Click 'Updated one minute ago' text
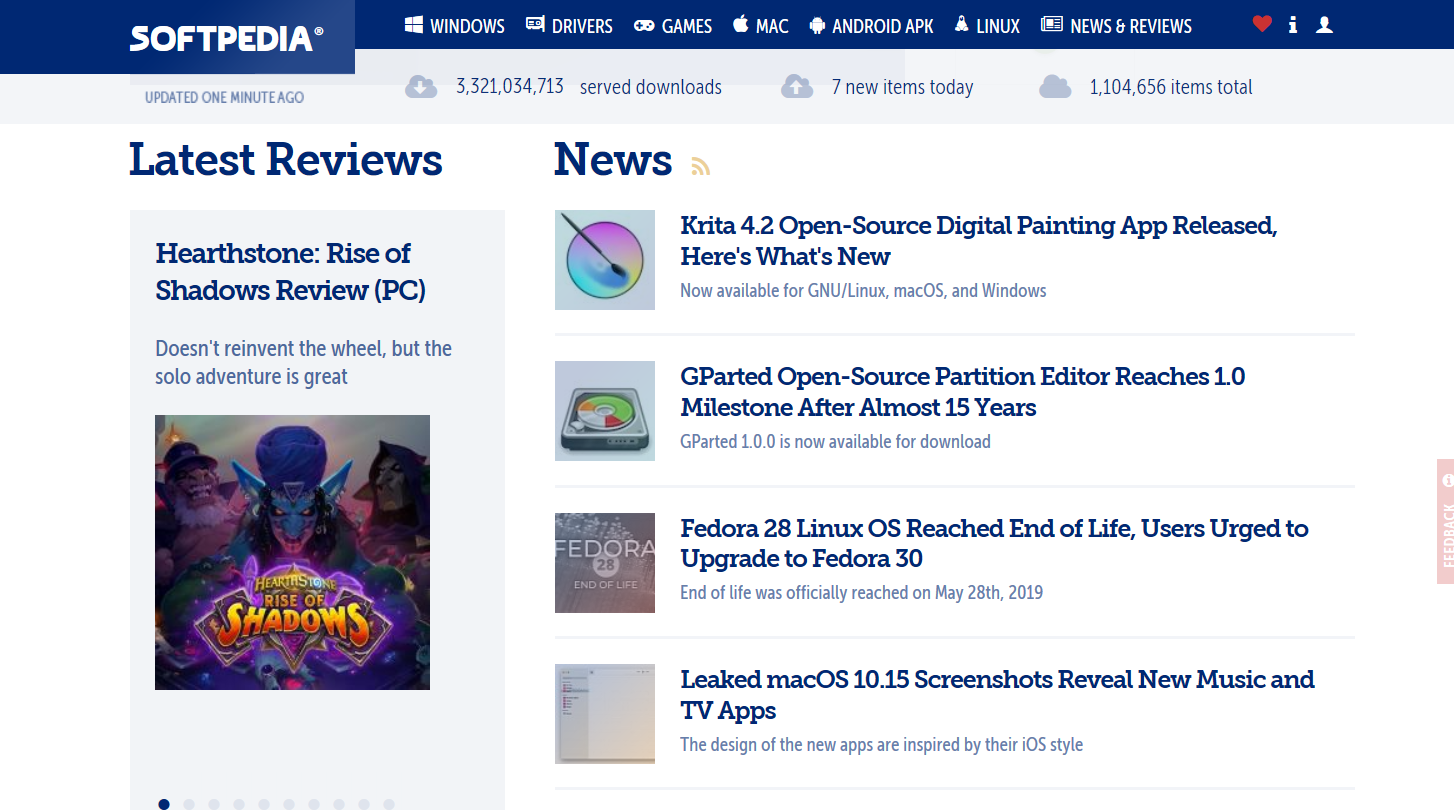1454x810 pixels. tap(224, 98)
